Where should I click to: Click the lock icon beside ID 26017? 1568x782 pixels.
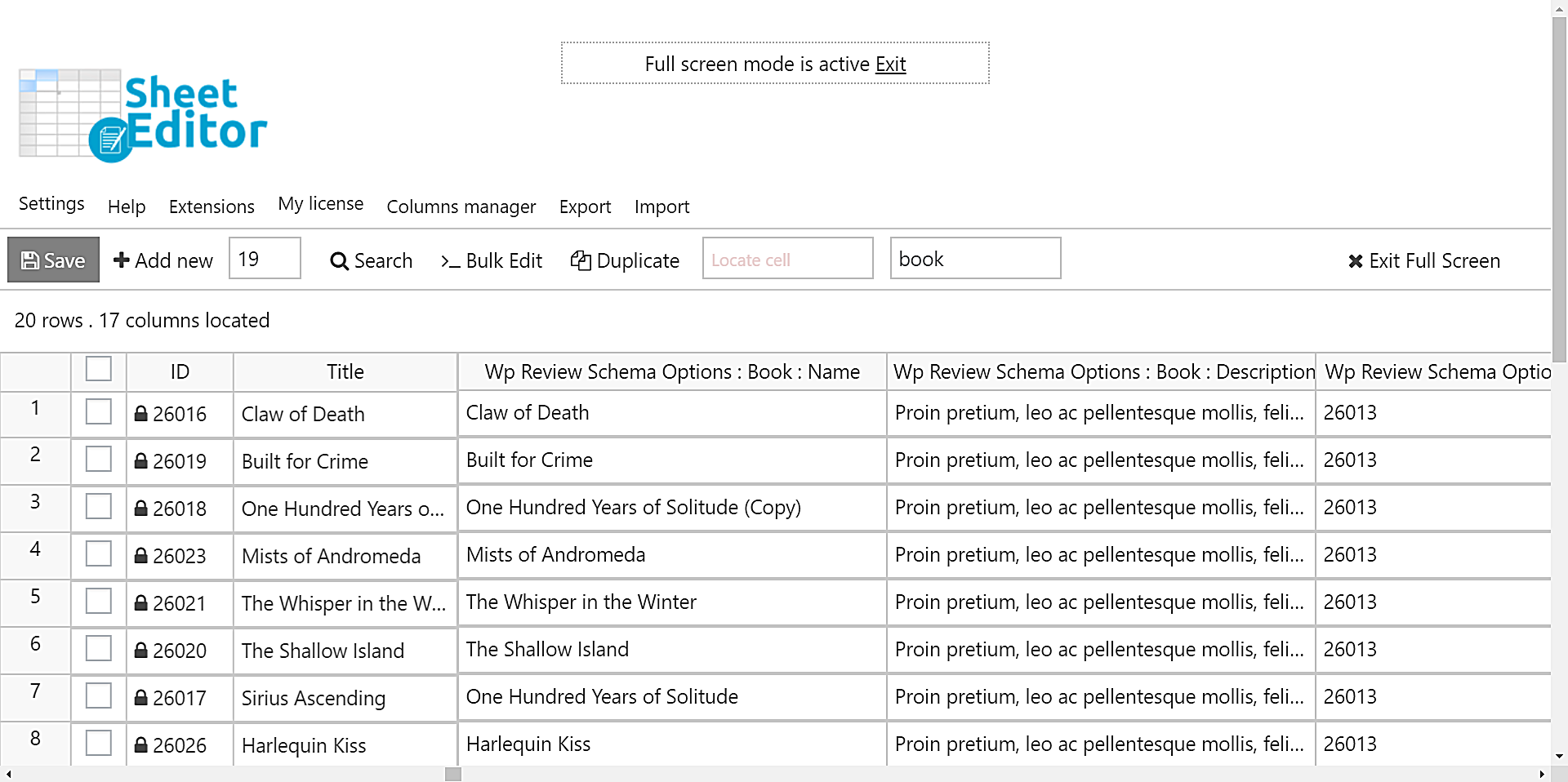click(x=141, y=698)
